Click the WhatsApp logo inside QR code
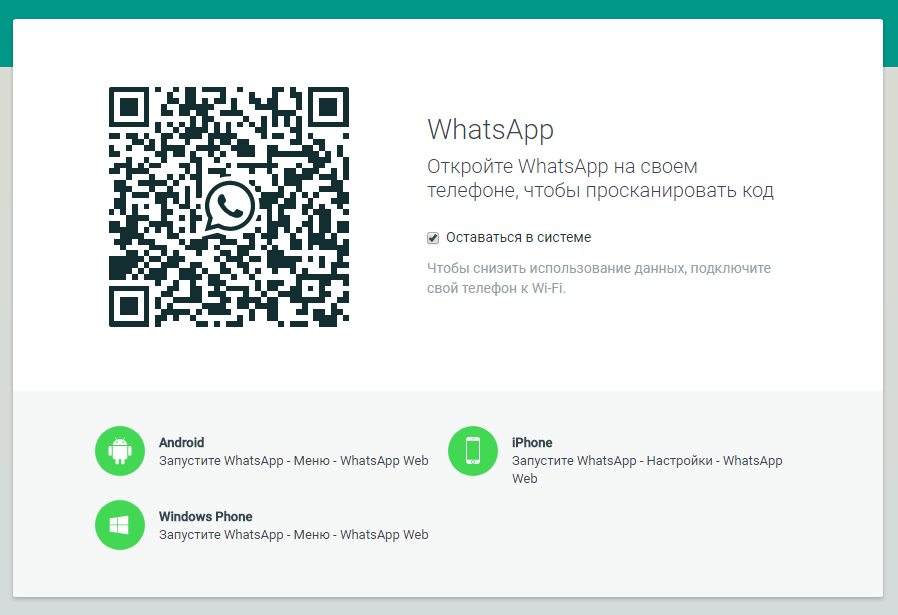Image resolution: width=898 pixels, height=615 pixels. tap(229, 207)
